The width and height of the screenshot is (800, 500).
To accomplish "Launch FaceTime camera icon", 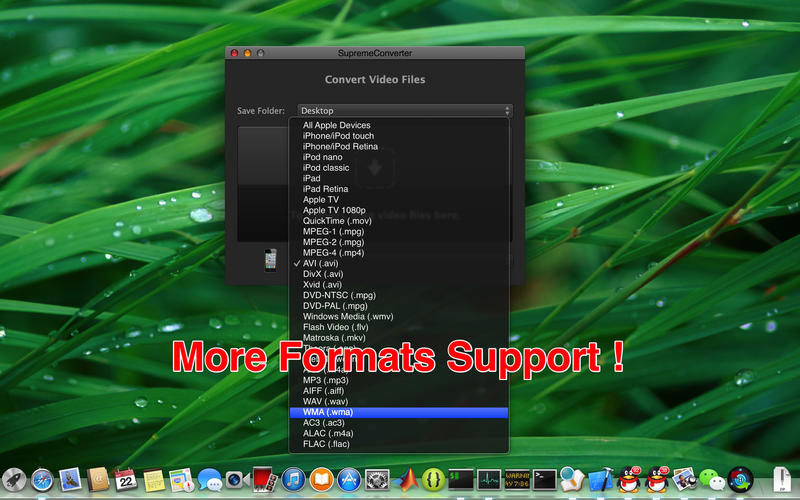I will coord(237,480).
